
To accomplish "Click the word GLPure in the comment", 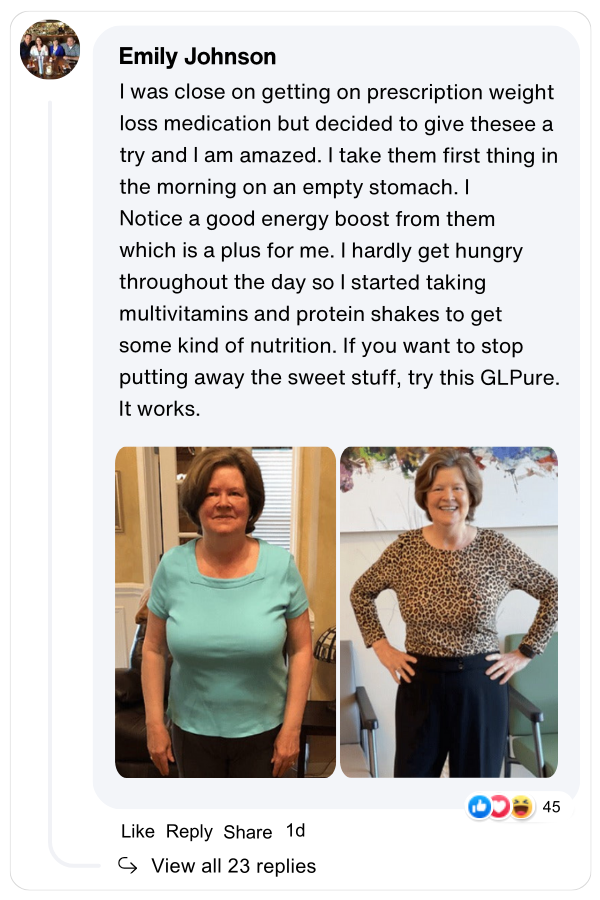I will click(483, 378).
